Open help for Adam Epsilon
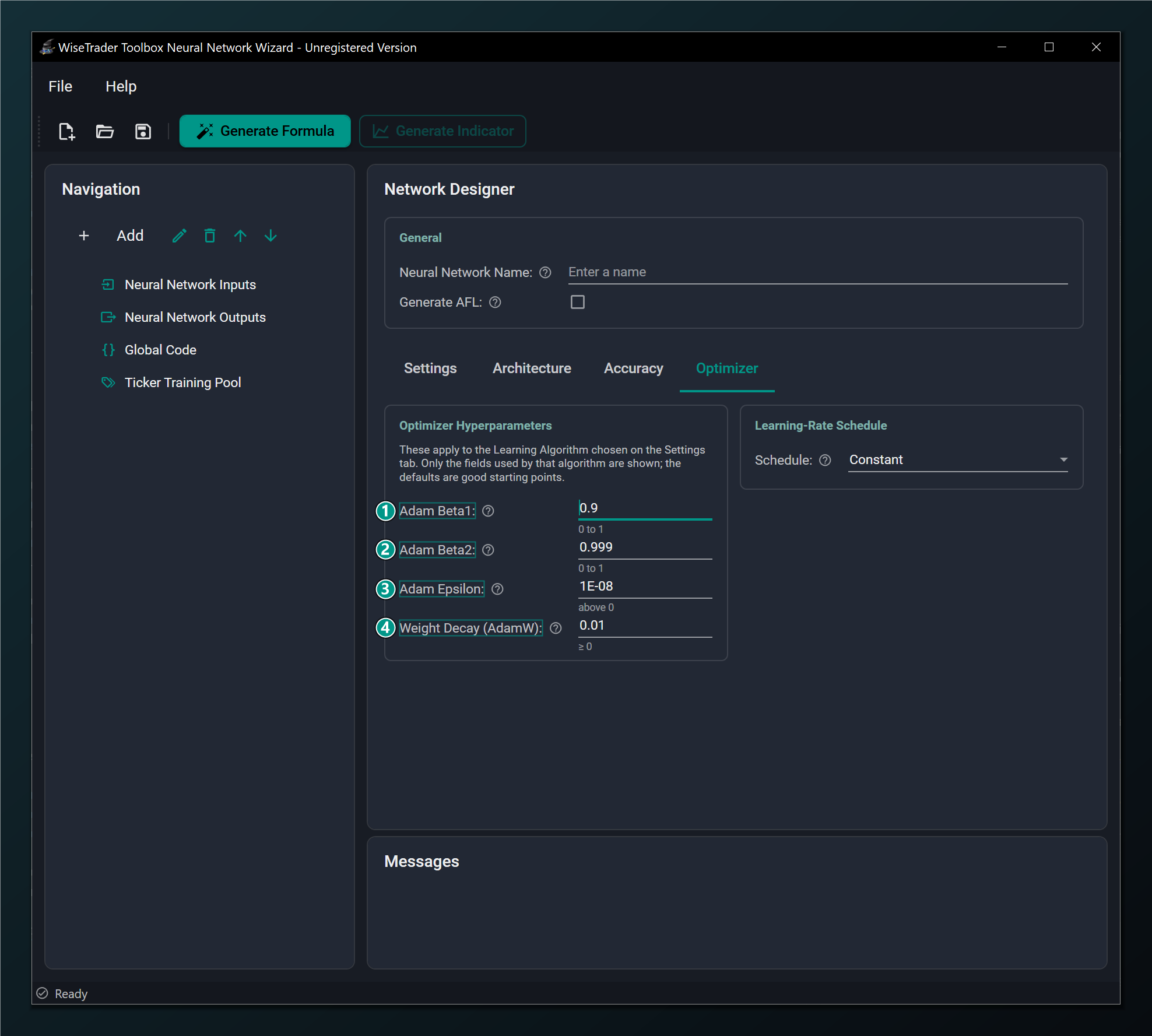The height and width of the screenshot is (1036, 1152). click(497, 589)
